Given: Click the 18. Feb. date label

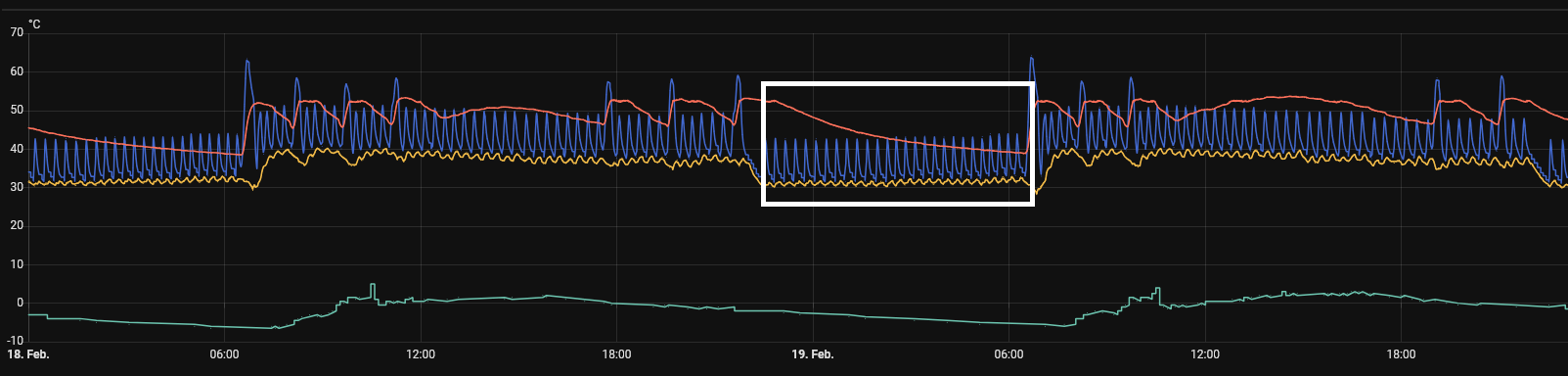Looking at the screenshot, I should pyautogui.click(x=28, y=354).
